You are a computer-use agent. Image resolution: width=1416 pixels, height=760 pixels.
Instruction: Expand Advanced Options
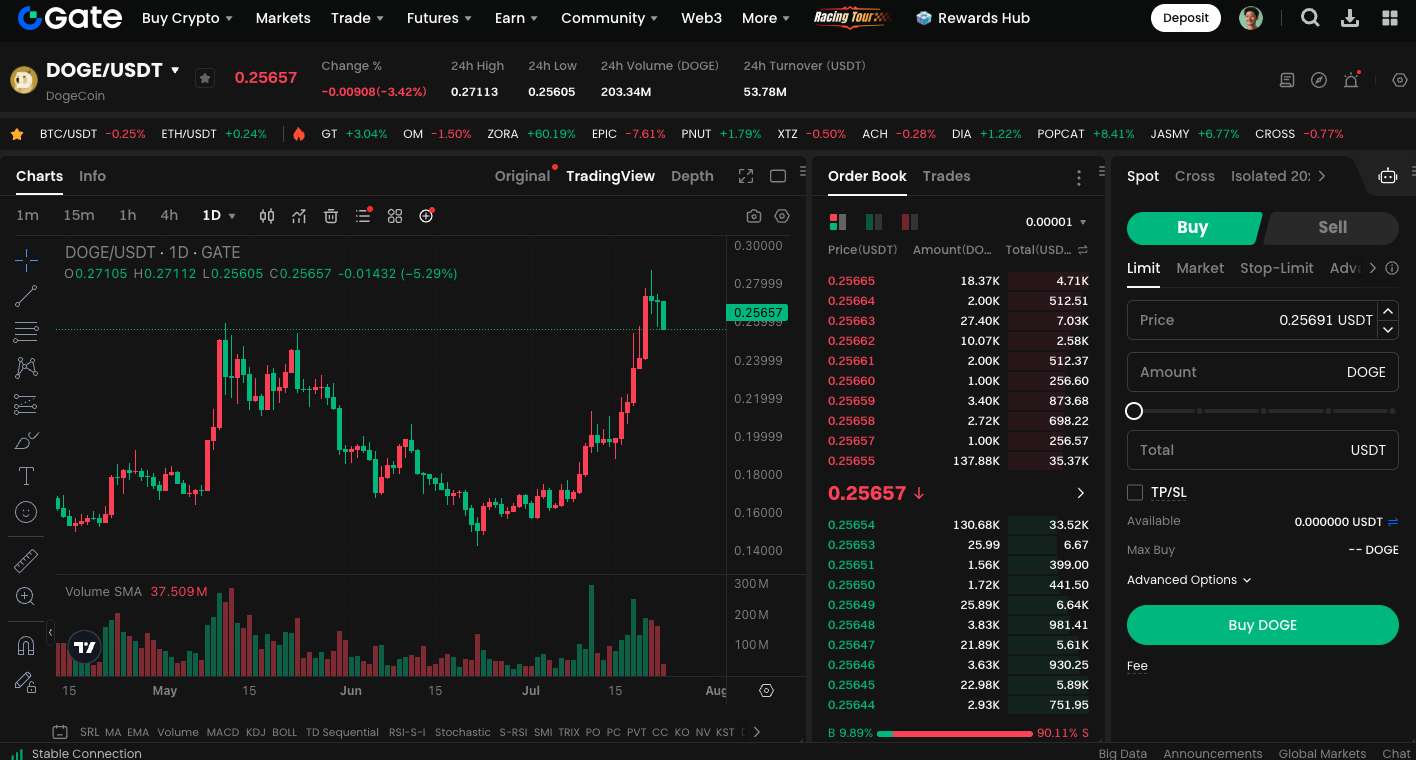pyautogui.click(x=1189, y=580)
